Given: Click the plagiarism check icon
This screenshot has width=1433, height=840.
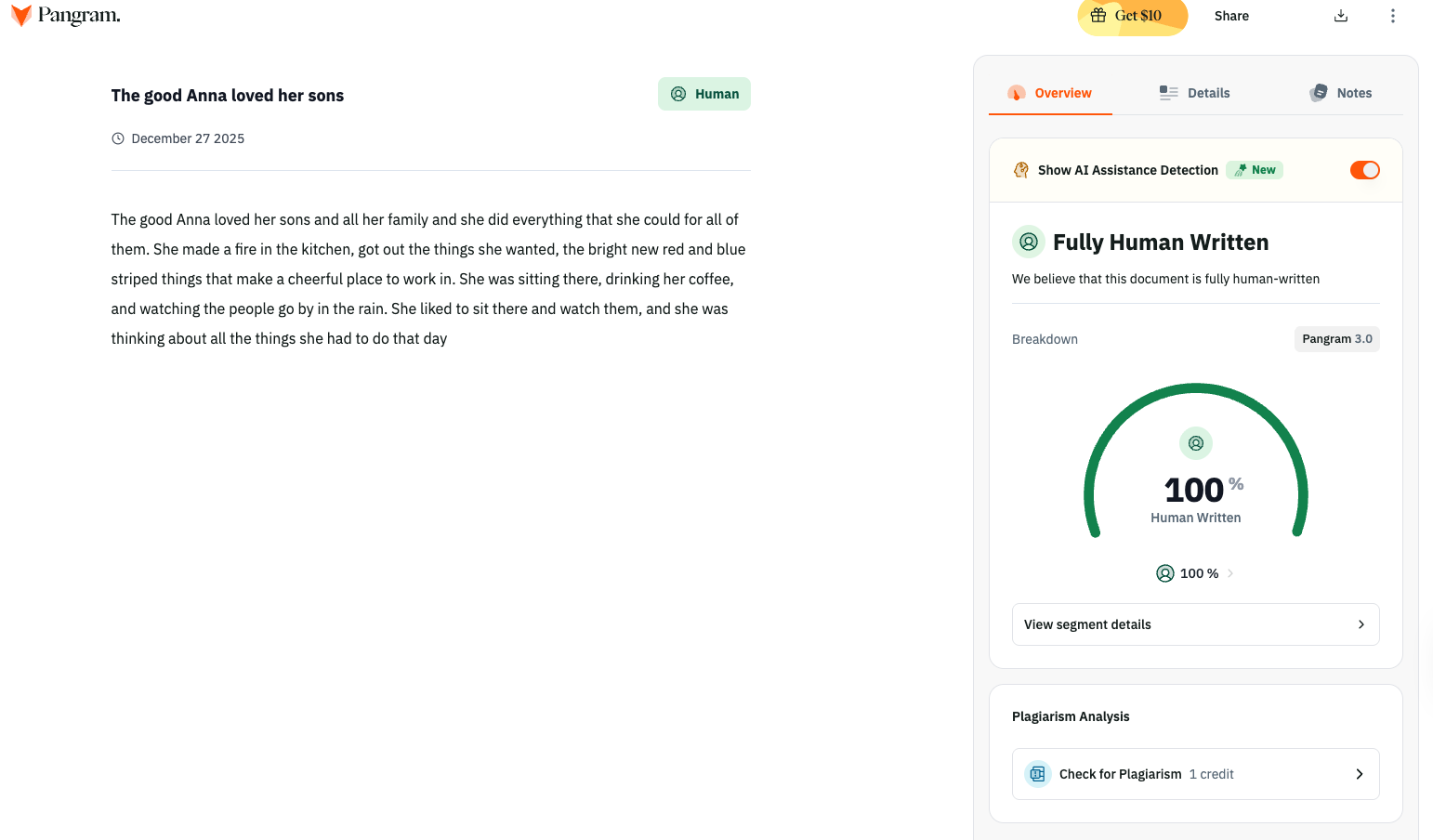Looking at the screenshot, I should click(1037, 774).
